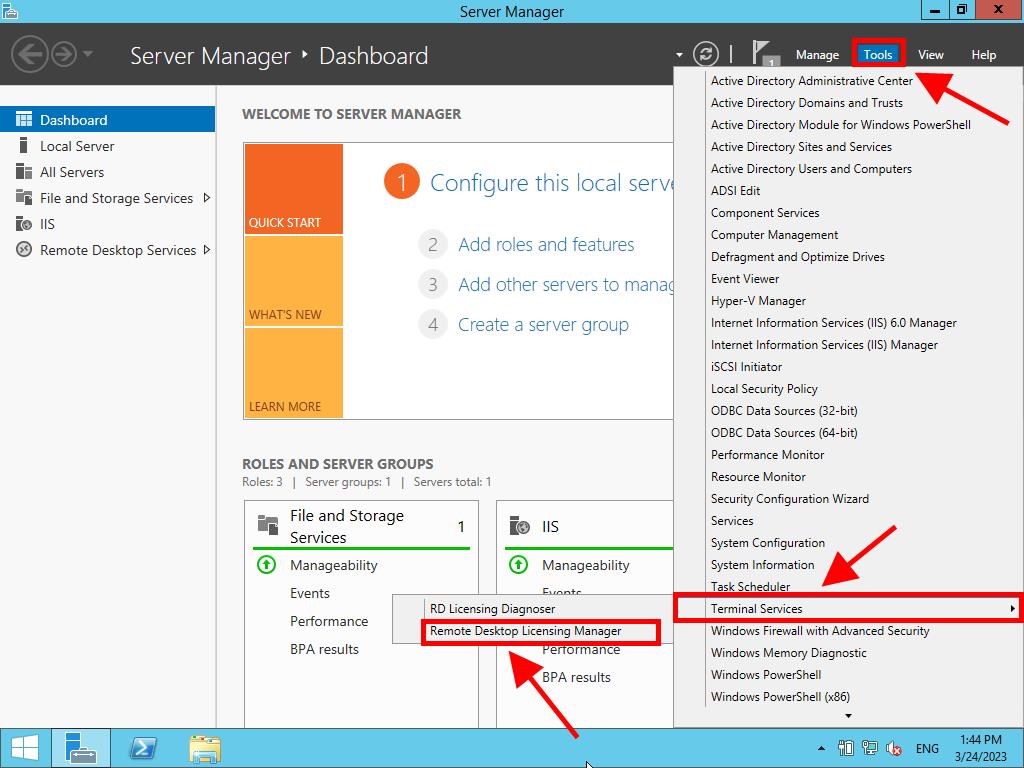This screenshot has height=768, width=1024.
Task: Open Local Security Policy
Action: (x=764, y=389)
